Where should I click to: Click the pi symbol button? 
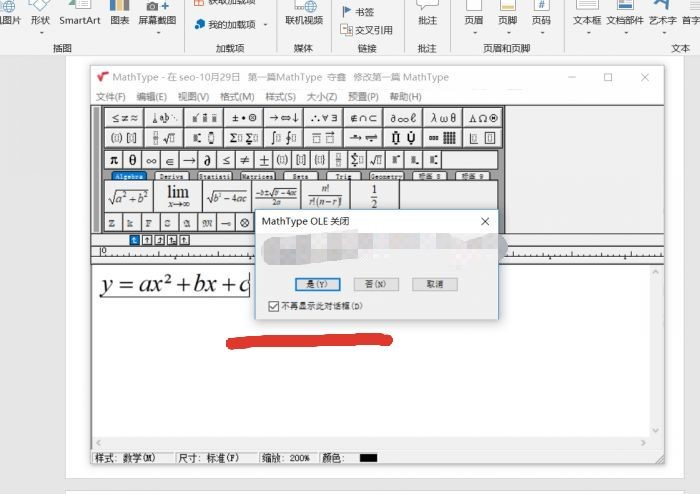tap(114, 160)
